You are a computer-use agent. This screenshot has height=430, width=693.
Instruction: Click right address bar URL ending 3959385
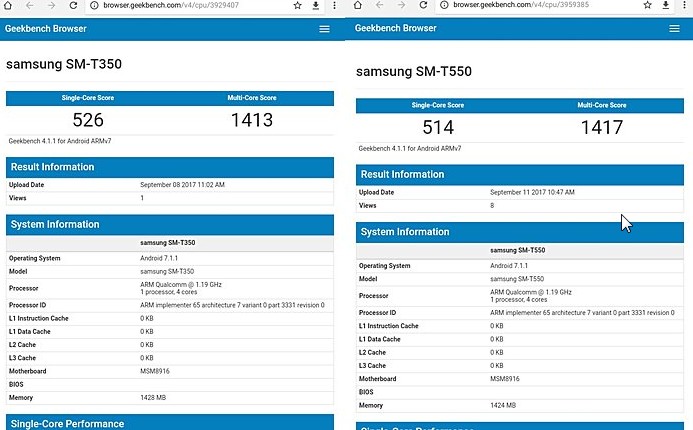pos(521,5)
